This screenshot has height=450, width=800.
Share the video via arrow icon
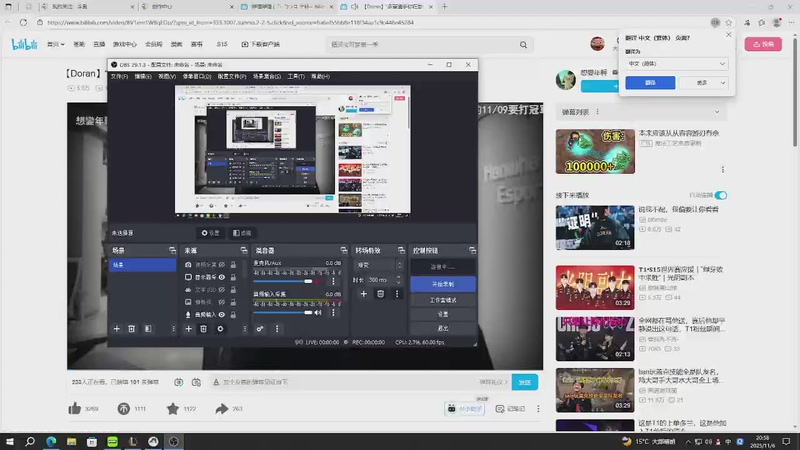(221, 409)
